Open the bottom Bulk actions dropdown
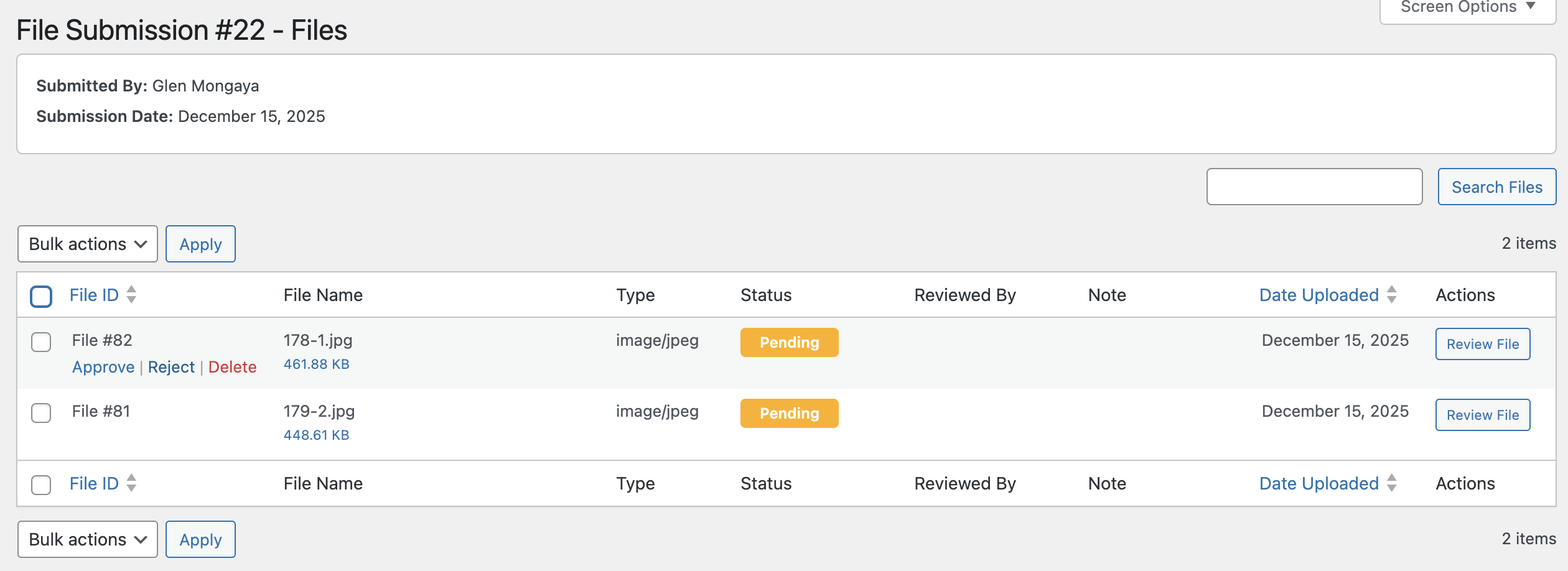 (x=87, y=539)
